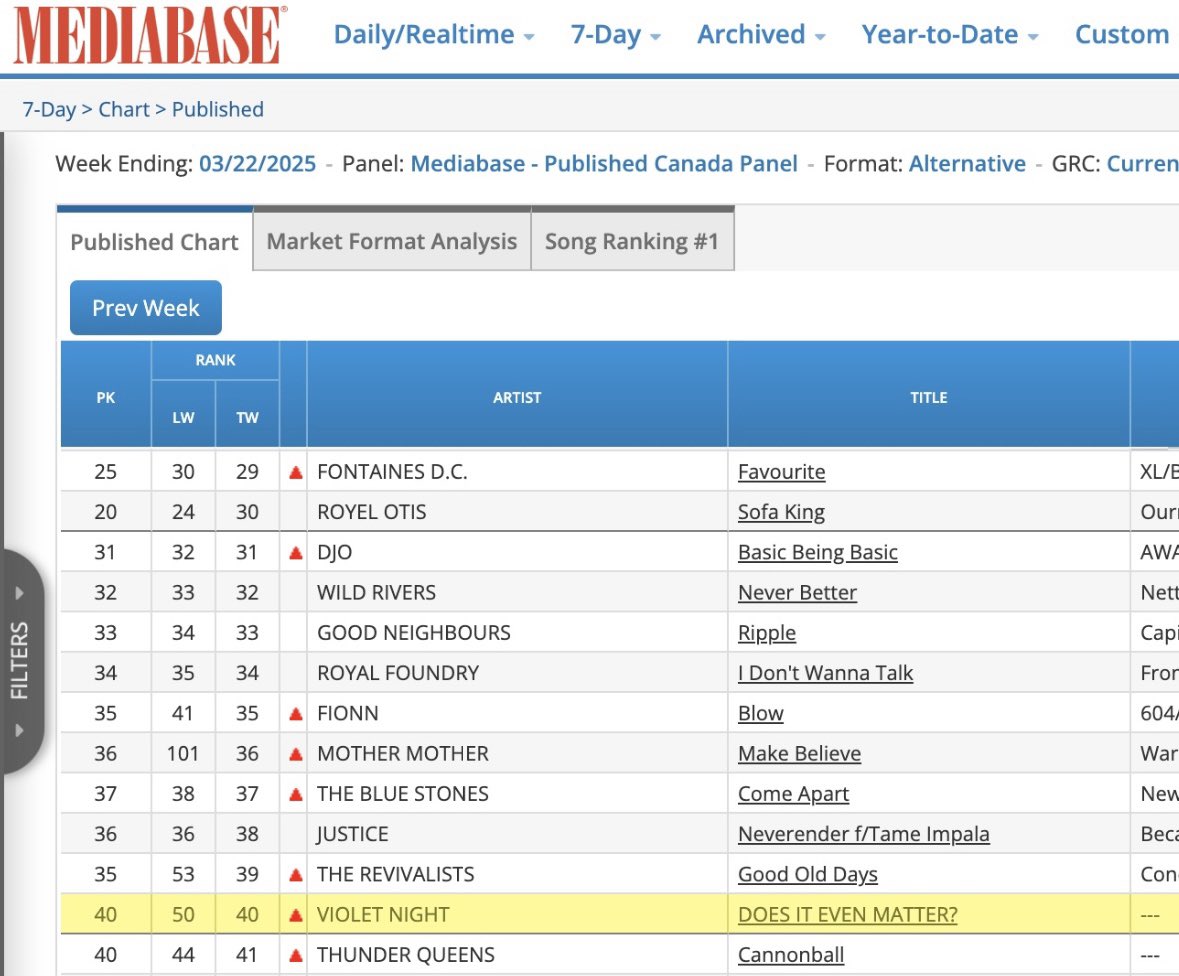The height and width of the screenshot is (976, 1179).
Task: Click the red up arrow for VIOLET NIGHT
Action: (x=296, y=915)
